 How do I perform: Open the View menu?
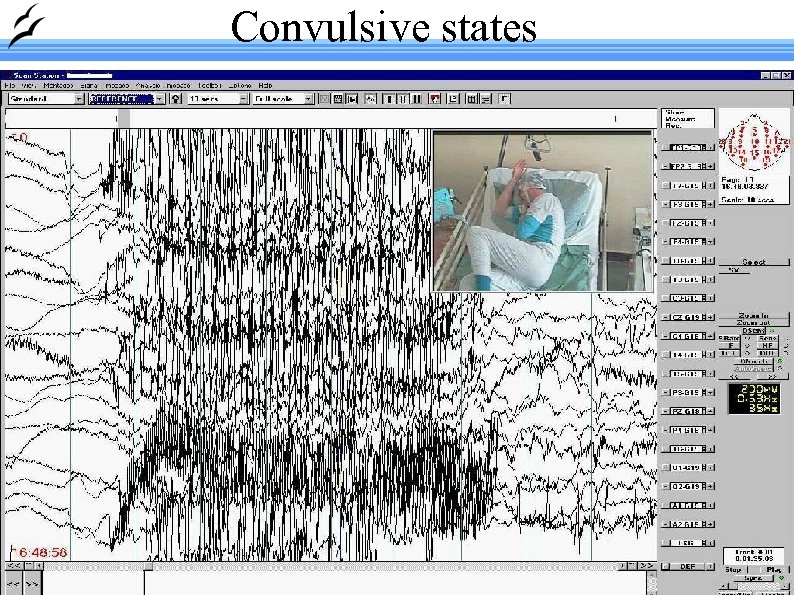pos(29,86)
